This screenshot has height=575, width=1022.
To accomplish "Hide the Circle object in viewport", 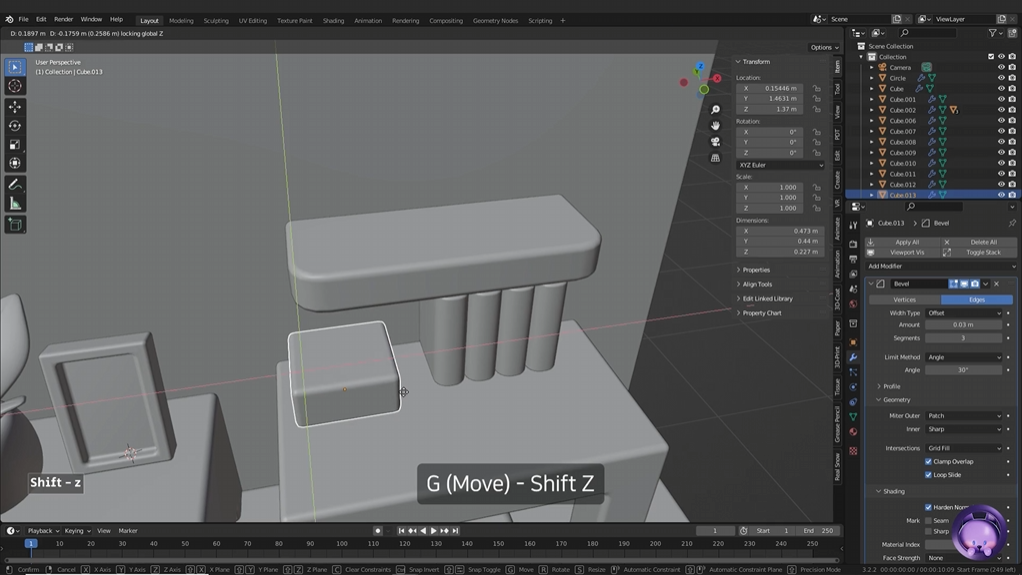I will (1001, 78).
